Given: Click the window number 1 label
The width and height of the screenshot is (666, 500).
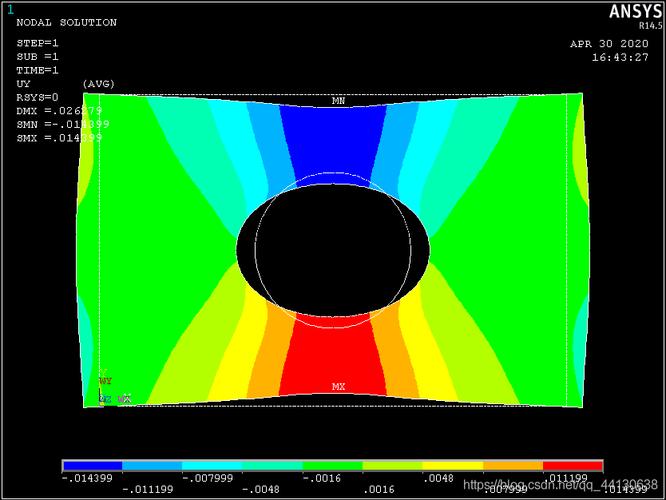Looking at the screenshot, I should (11, 9).
